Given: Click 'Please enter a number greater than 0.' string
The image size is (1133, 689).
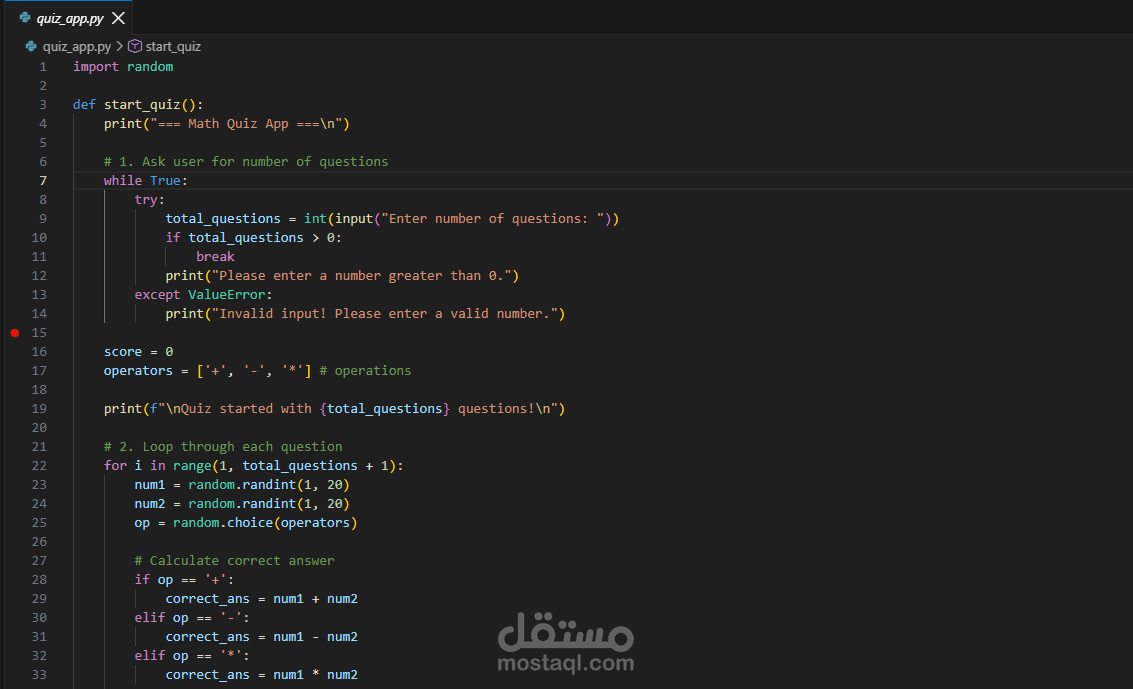Looking at the screenshot, I should [x=362, y=276].
